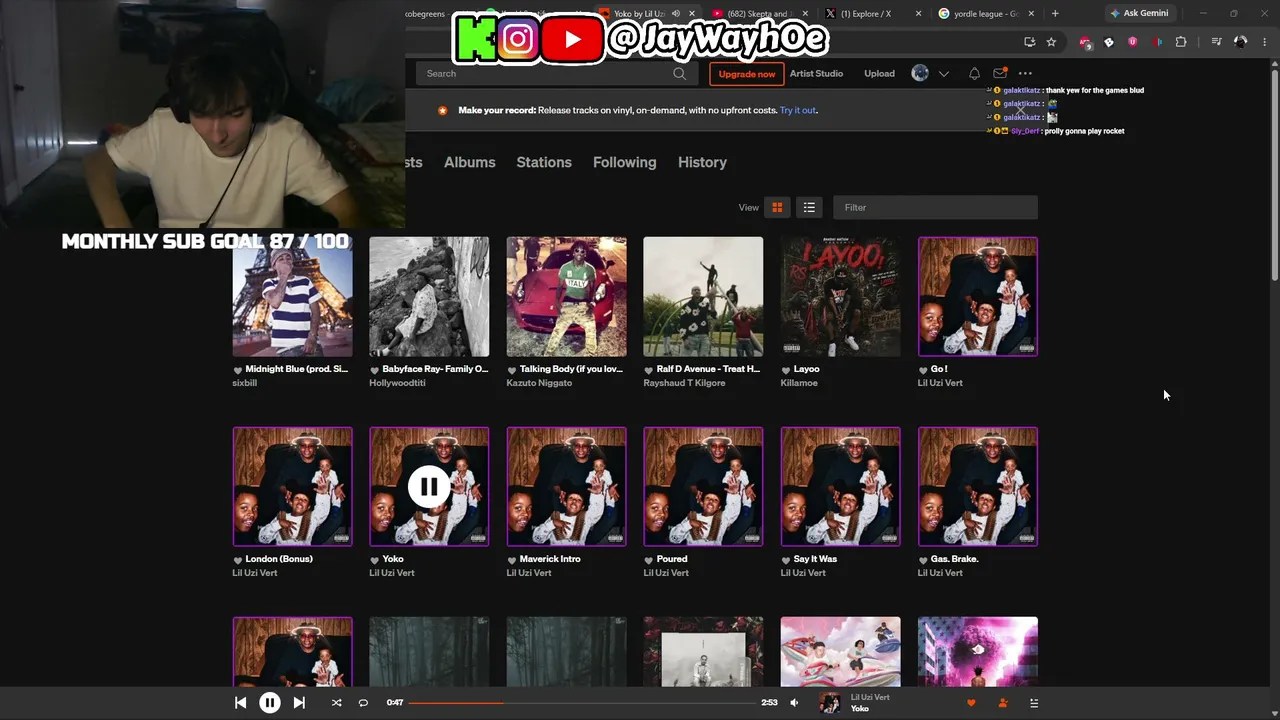This screenshot has height=720, width=1280.
Task: Pause Yoko via its artwork button
Action: [x=429, y=487]
